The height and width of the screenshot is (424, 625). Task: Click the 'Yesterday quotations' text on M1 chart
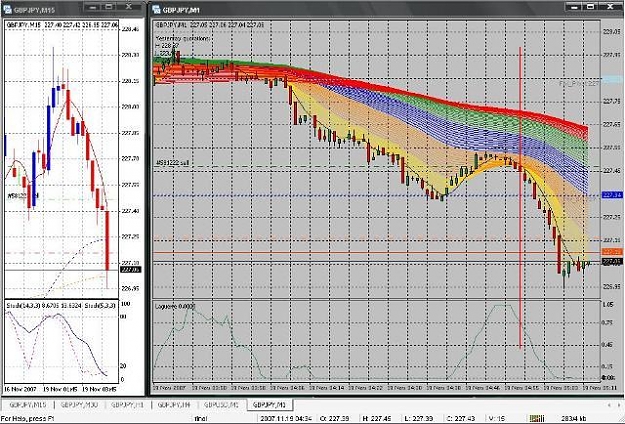tap(183, 39)
